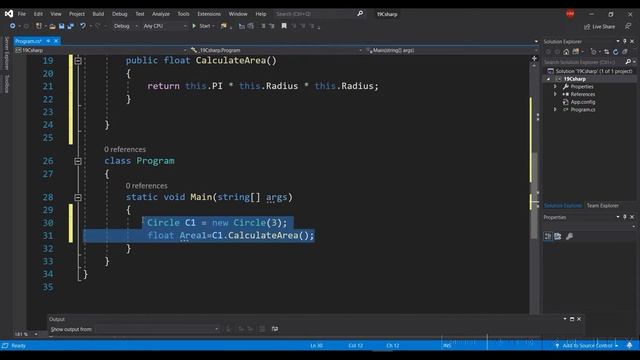
Task: Click the Collapse All icon in Solution Explorer
Action: [625, 52]
